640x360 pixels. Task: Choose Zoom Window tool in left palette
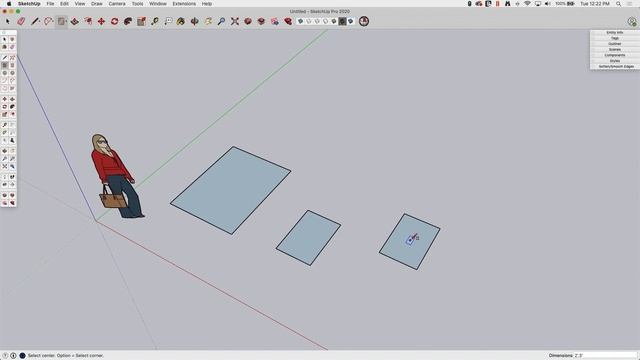[x=12, y=158]
